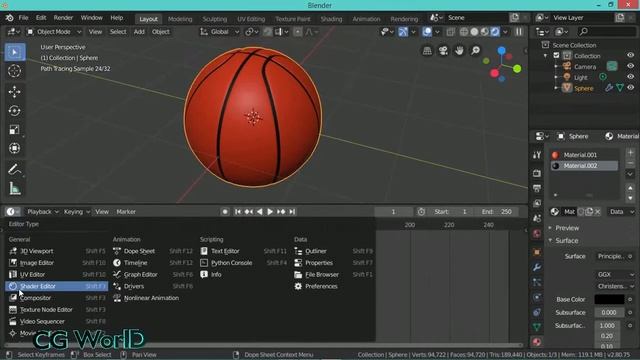Click End frame 250 field
This screenshot has height=360, width=640.
[x=497, y=212]
